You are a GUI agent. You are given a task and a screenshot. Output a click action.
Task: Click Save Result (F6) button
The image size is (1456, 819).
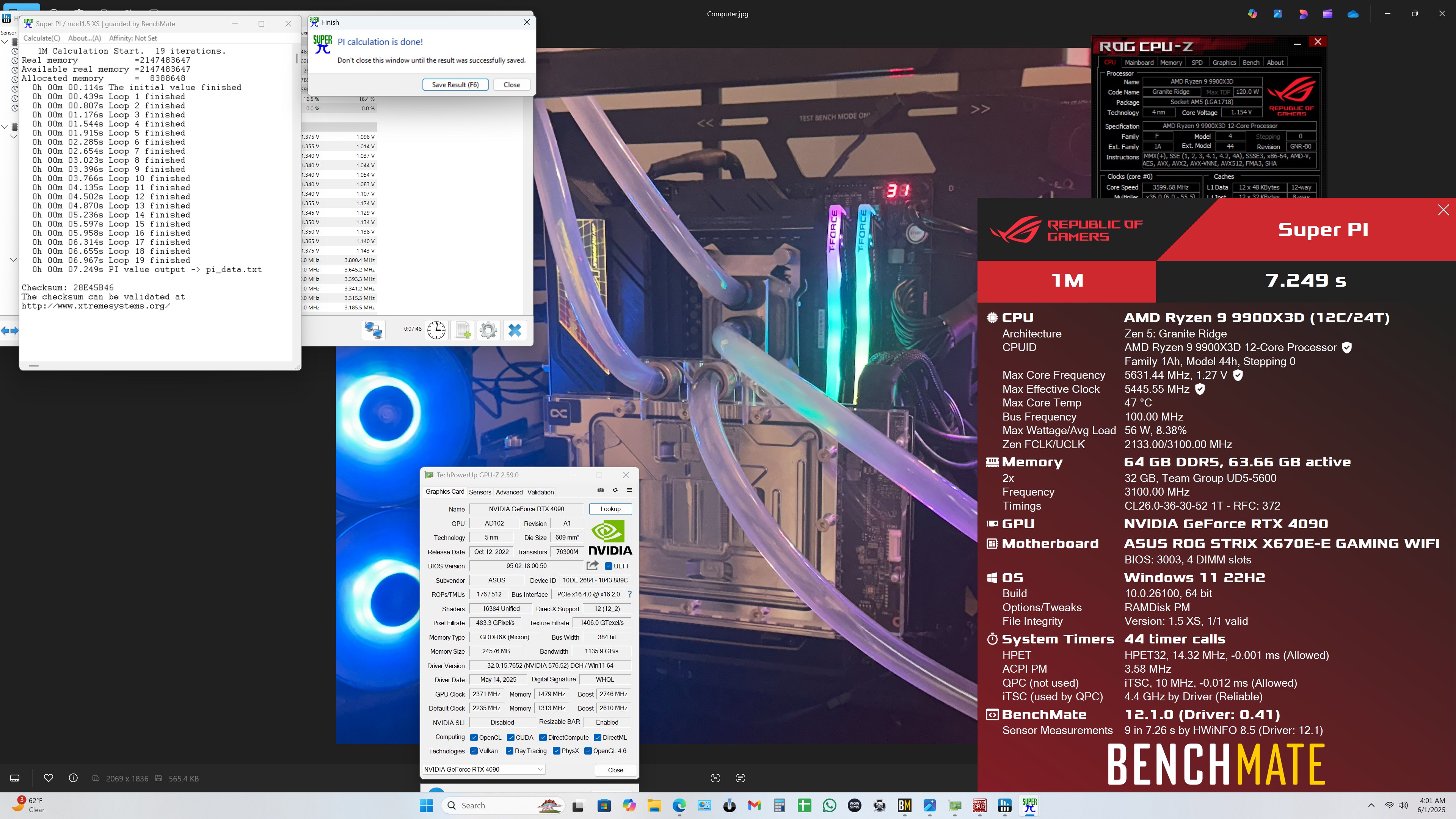pyautogui.click(x=455, y=84)
